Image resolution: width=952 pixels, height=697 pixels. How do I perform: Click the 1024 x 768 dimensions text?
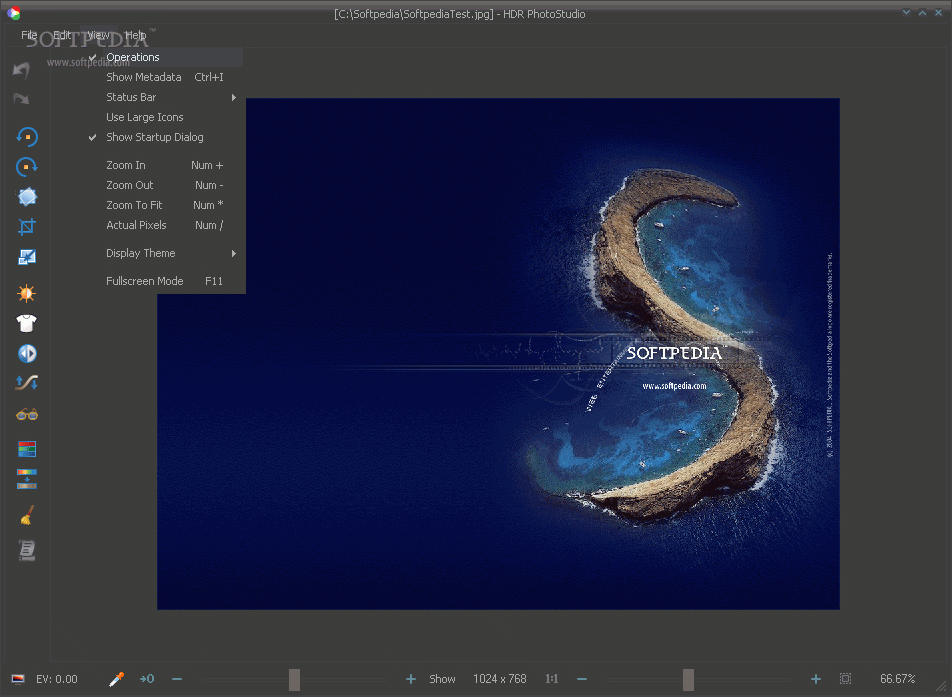tap(500, 679)
